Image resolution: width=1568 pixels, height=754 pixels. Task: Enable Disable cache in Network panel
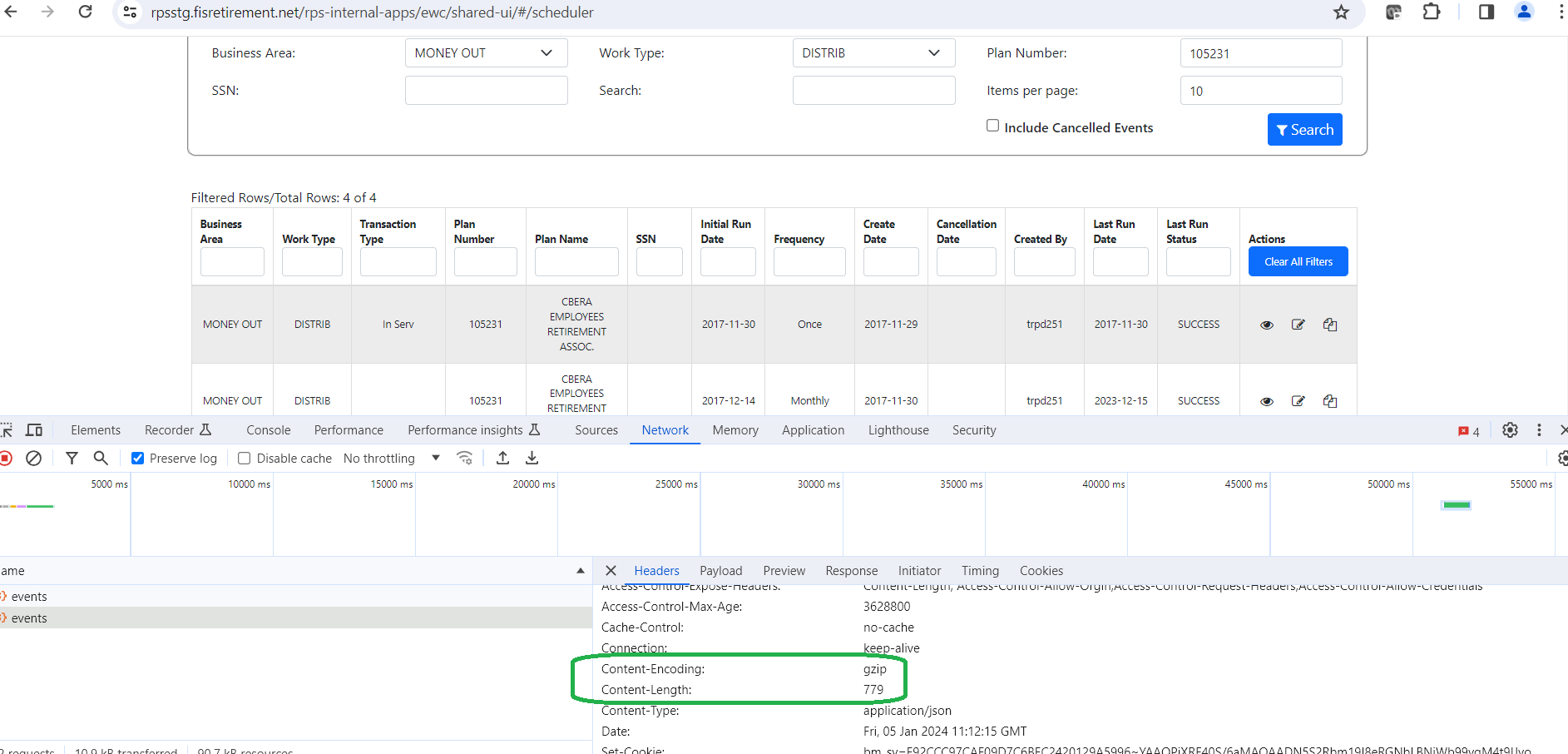pos(244,458)
